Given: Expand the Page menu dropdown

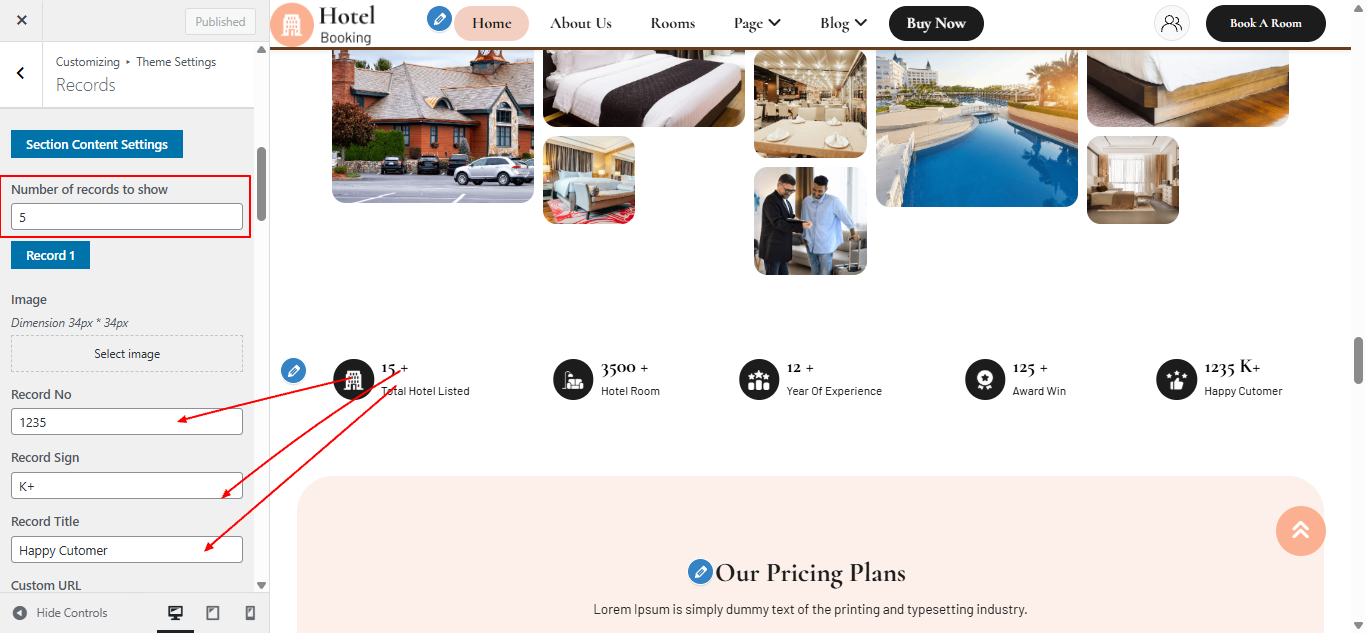Looking at the screenshot, I should pos(757,23).
